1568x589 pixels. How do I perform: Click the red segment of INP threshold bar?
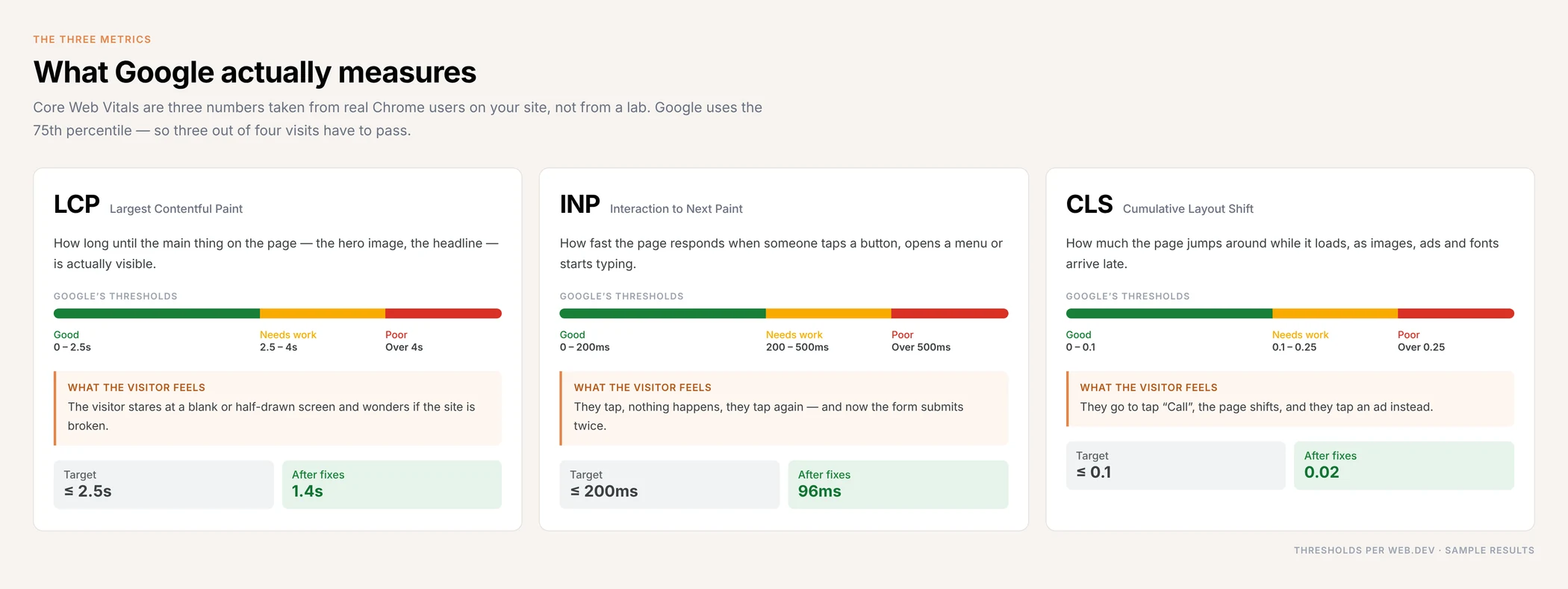click(950, 314)
